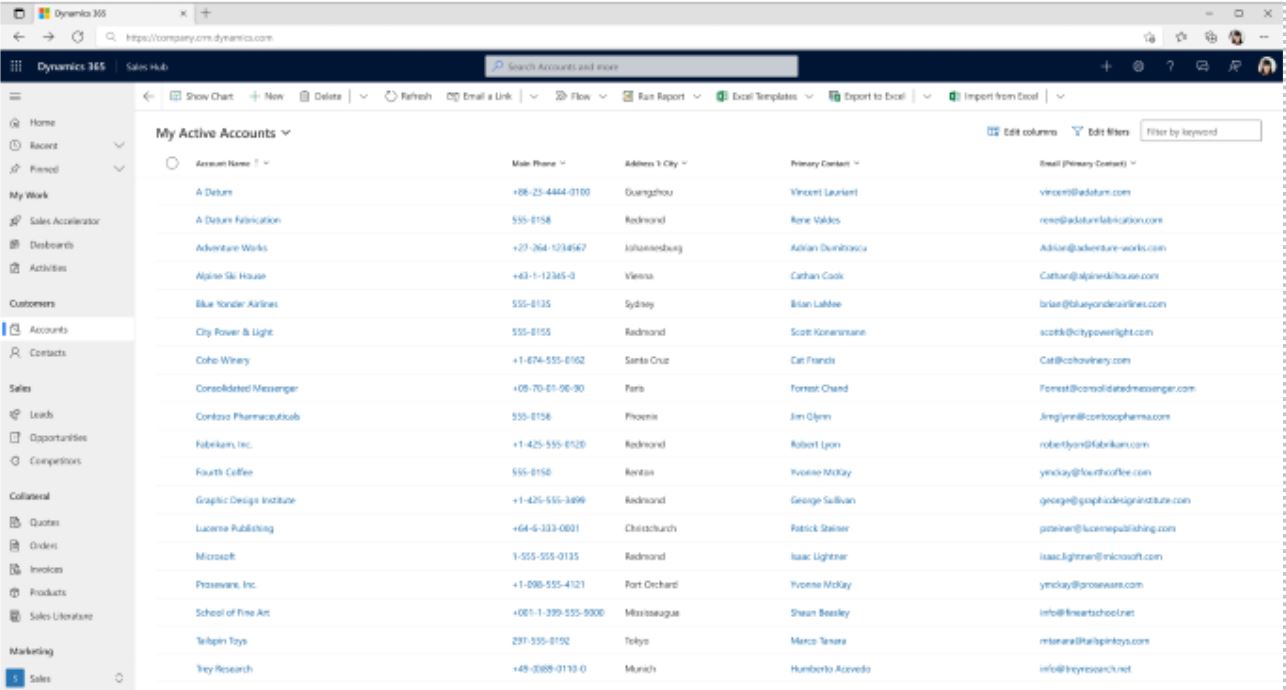
Task: Click the settings gear in top bar
Action: [x=1138, y=67]
